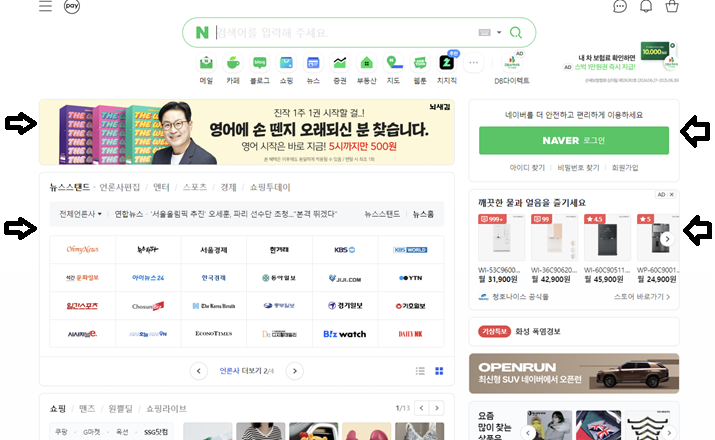
Task: Select the 쇼핑 tab in shopping section
Action: tap(57, 409)
